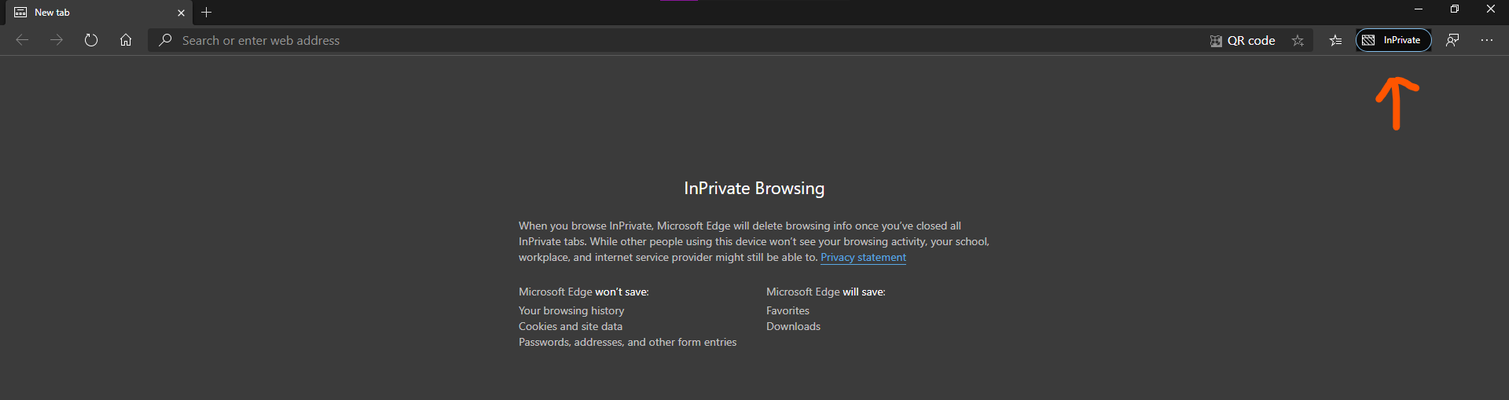
Task: Open the Home page
Action: pyautogui.click(x=125, y=40)
